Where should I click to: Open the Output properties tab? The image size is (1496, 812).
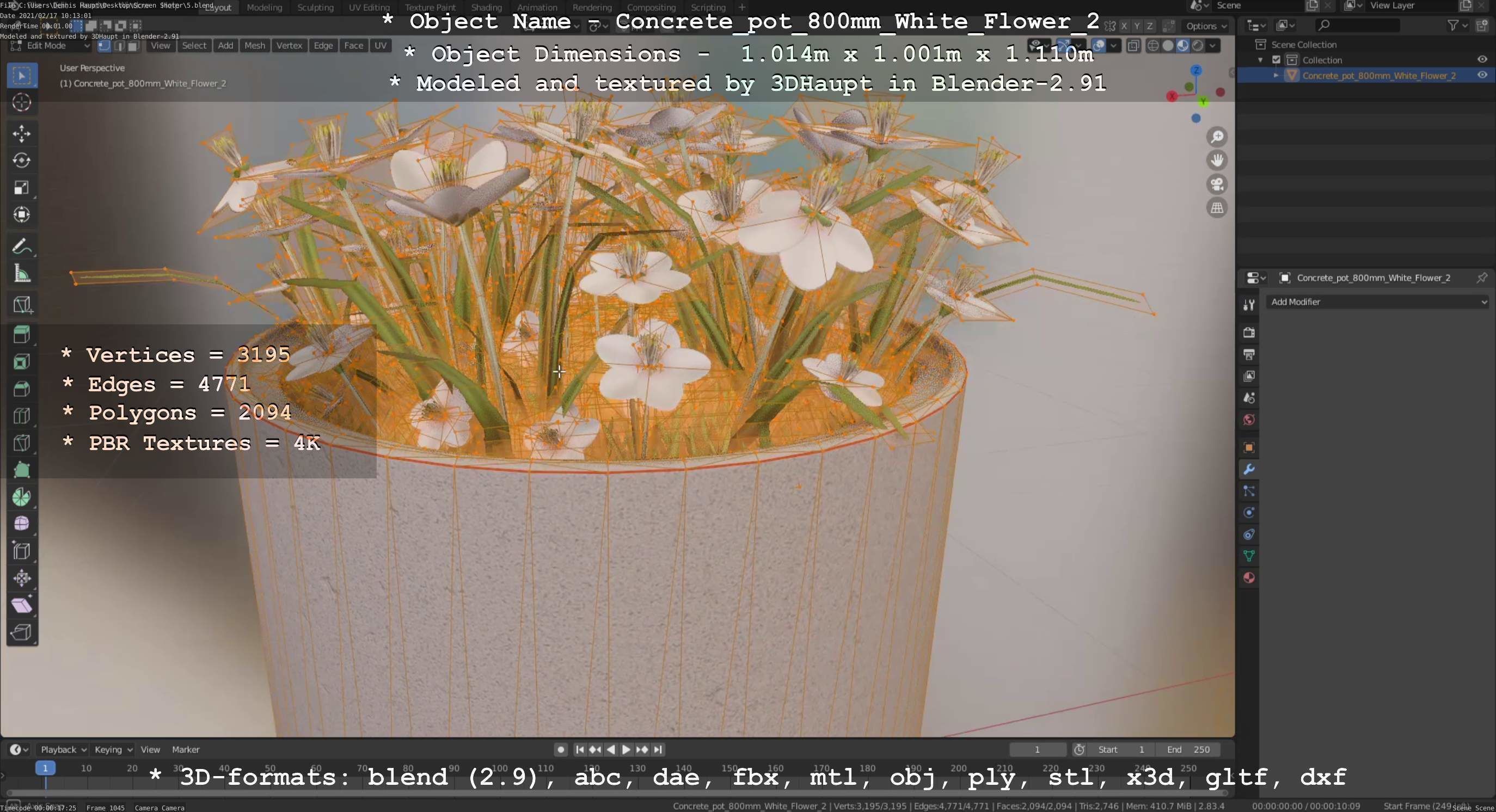tap(1249, 354)
